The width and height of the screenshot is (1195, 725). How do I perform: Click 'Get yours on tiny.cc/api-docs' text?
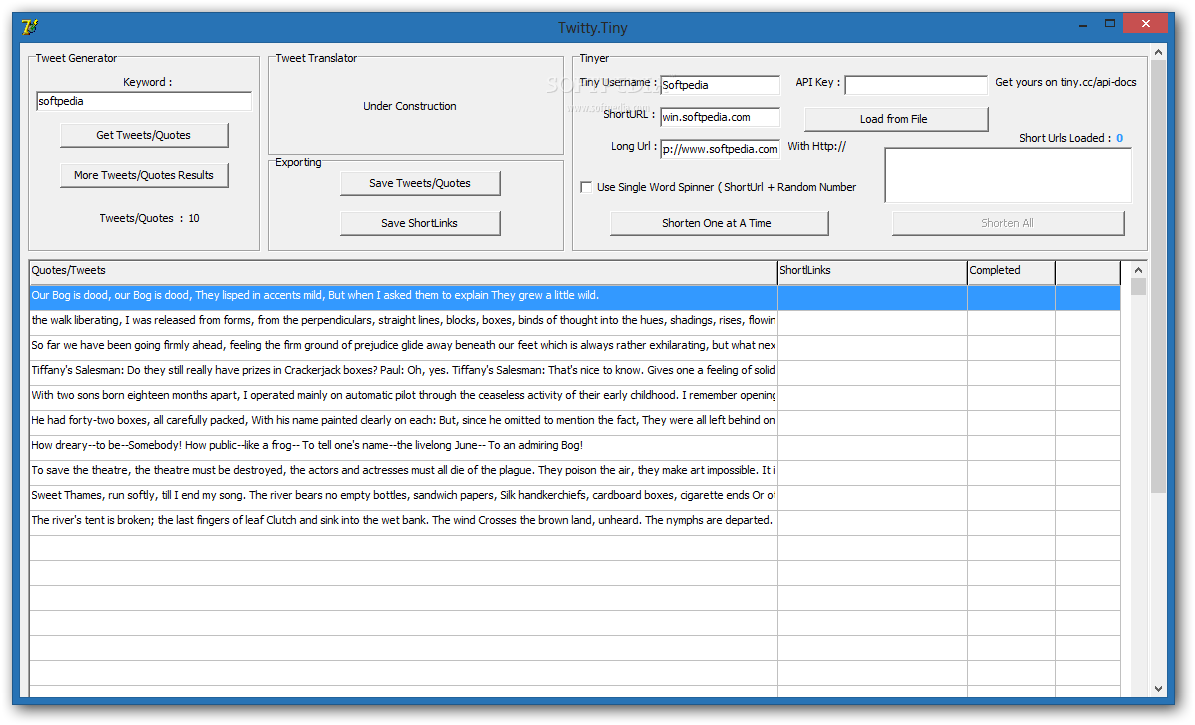1065,82
